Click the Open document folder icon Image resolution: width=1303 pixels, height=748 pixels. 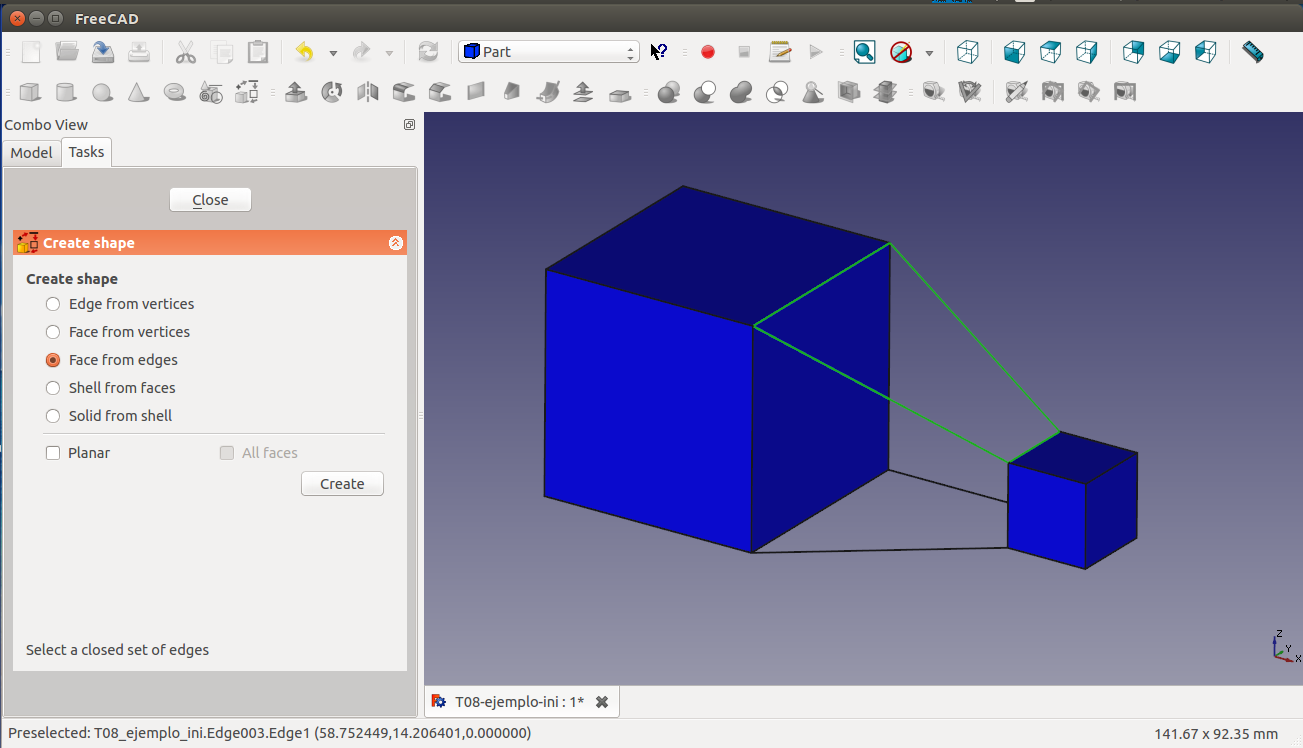tap(67, 52)
